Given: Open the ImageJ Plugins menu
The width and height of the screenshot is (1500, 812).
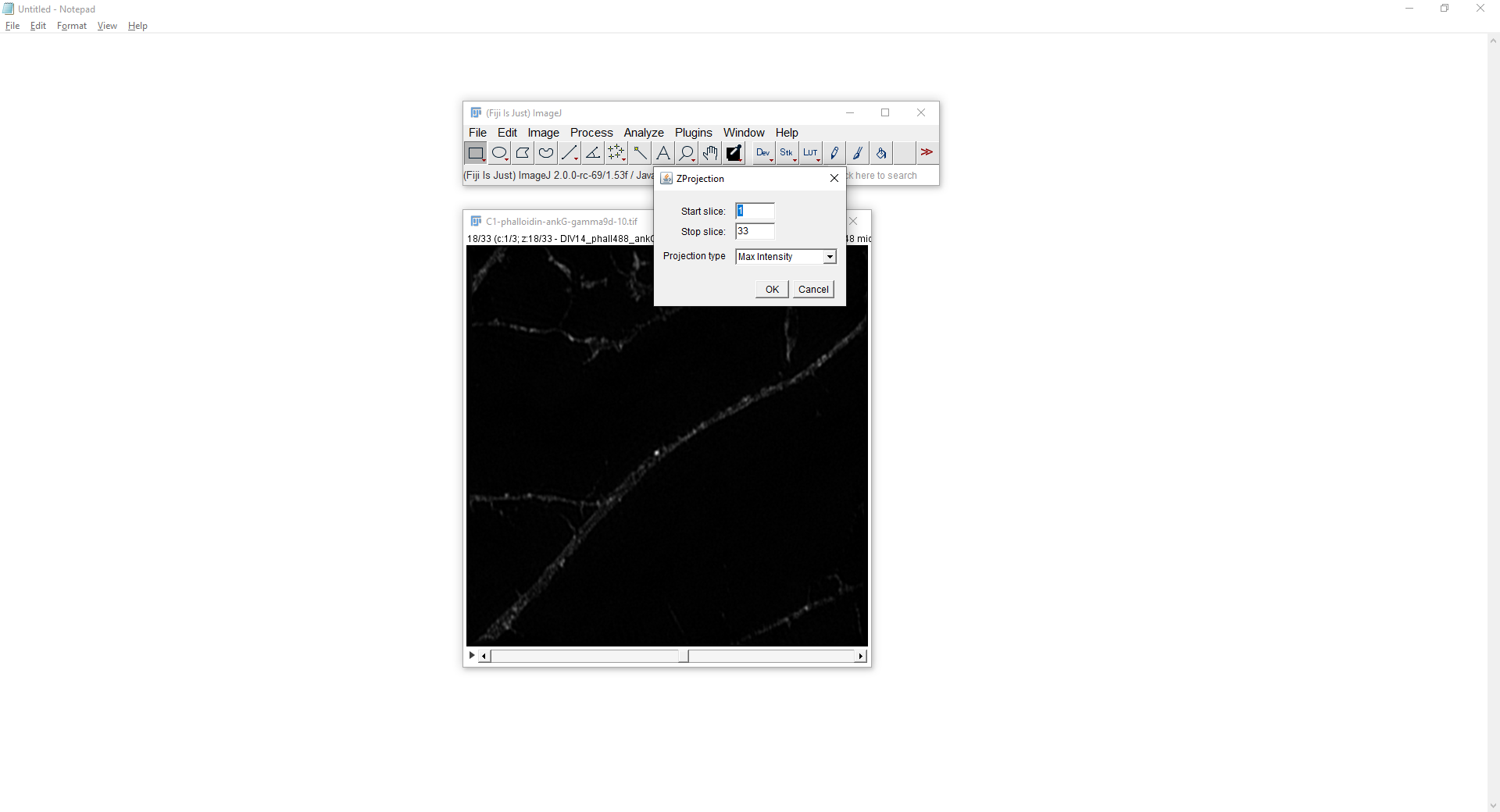Looking at the screenshot, I should pyautogui.click(x=694, y=133).
